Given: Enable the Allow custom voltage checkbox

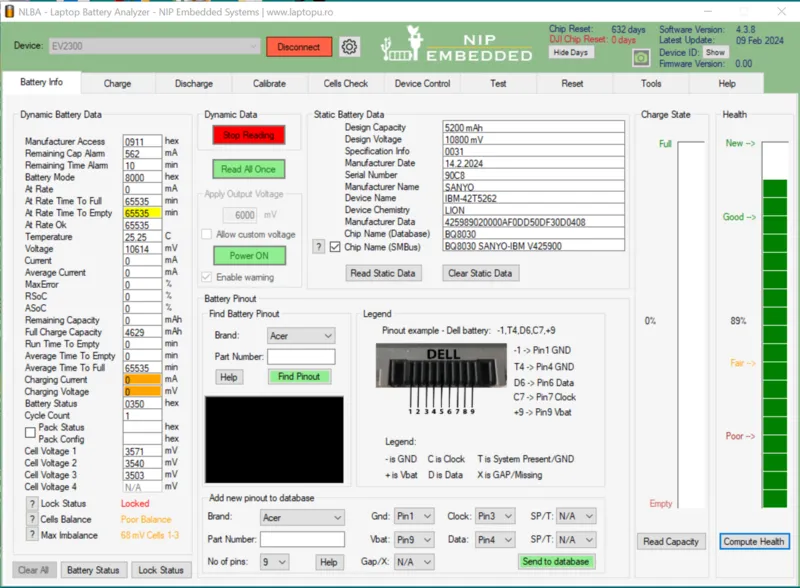Looking at the screenshot, I should (207, 234).
